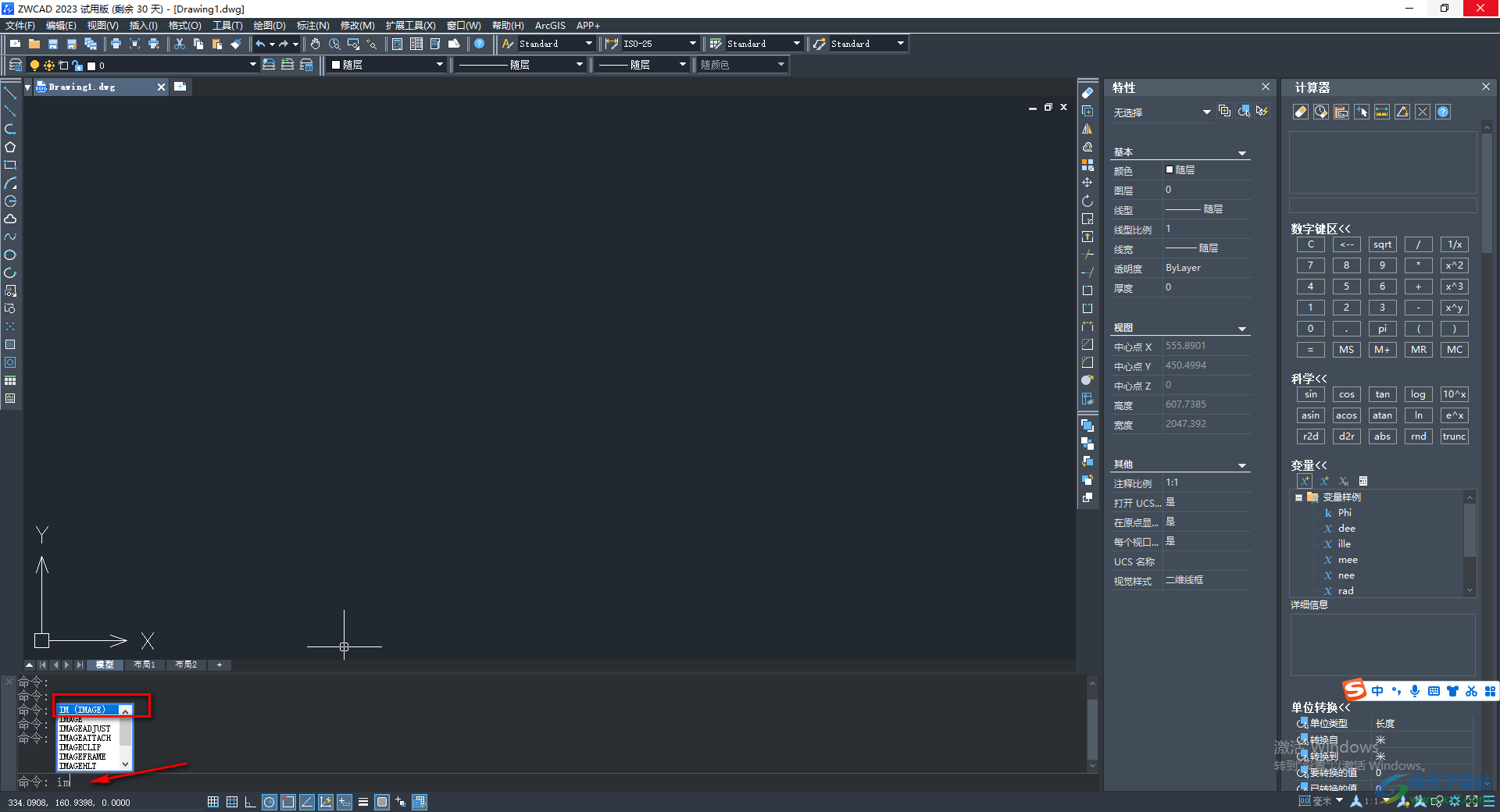Collapse the 视图 section in Properties
Viewport: 1500px width, 812px height.
click(1242, 329)
